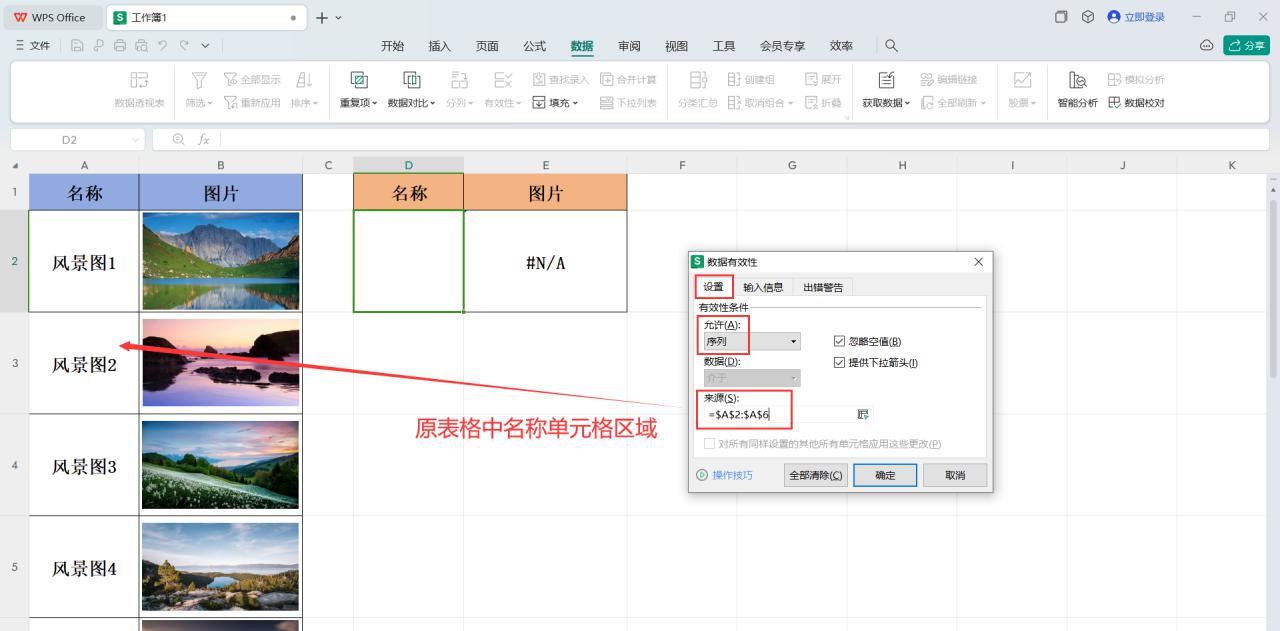Image resolution: width=1280 pixels, height=631 pixels.
Task: Click 展开 in the ribbon
Action: click(823, 79)
